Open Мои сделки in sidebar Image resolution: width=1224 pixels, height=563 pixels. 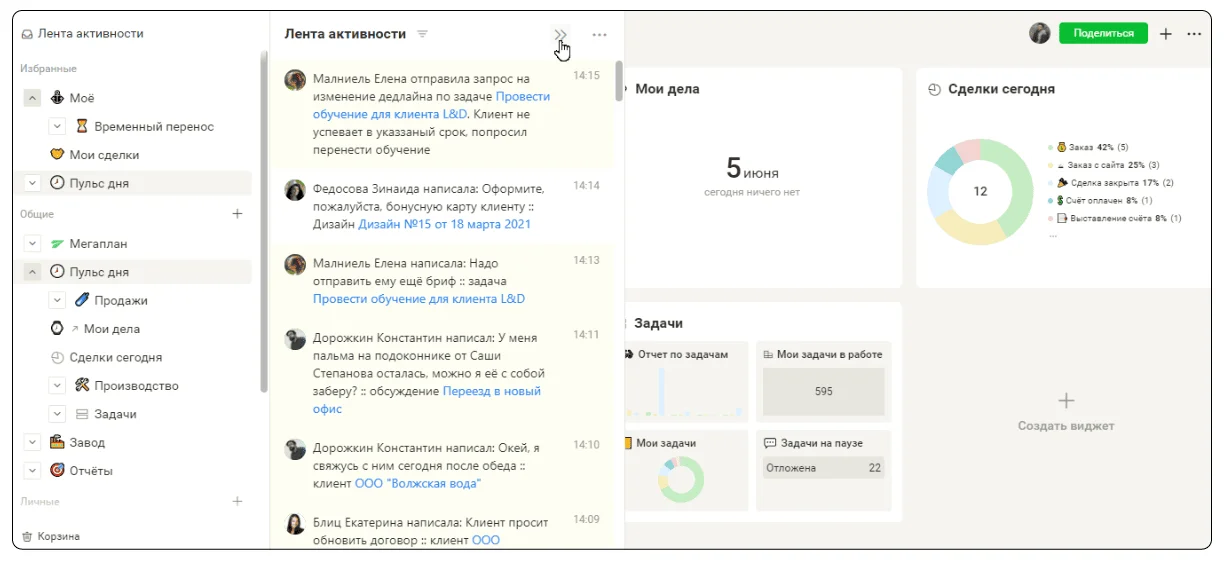(x=104, y=155)
